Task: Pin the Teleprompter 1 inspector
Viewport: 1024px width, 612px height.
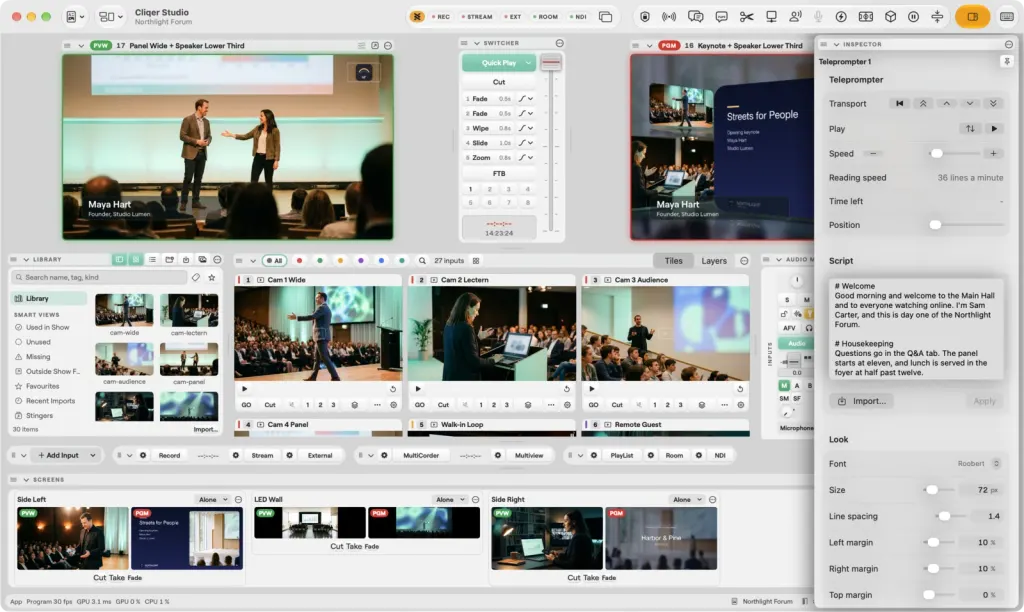Action: tap(1006, 61)
